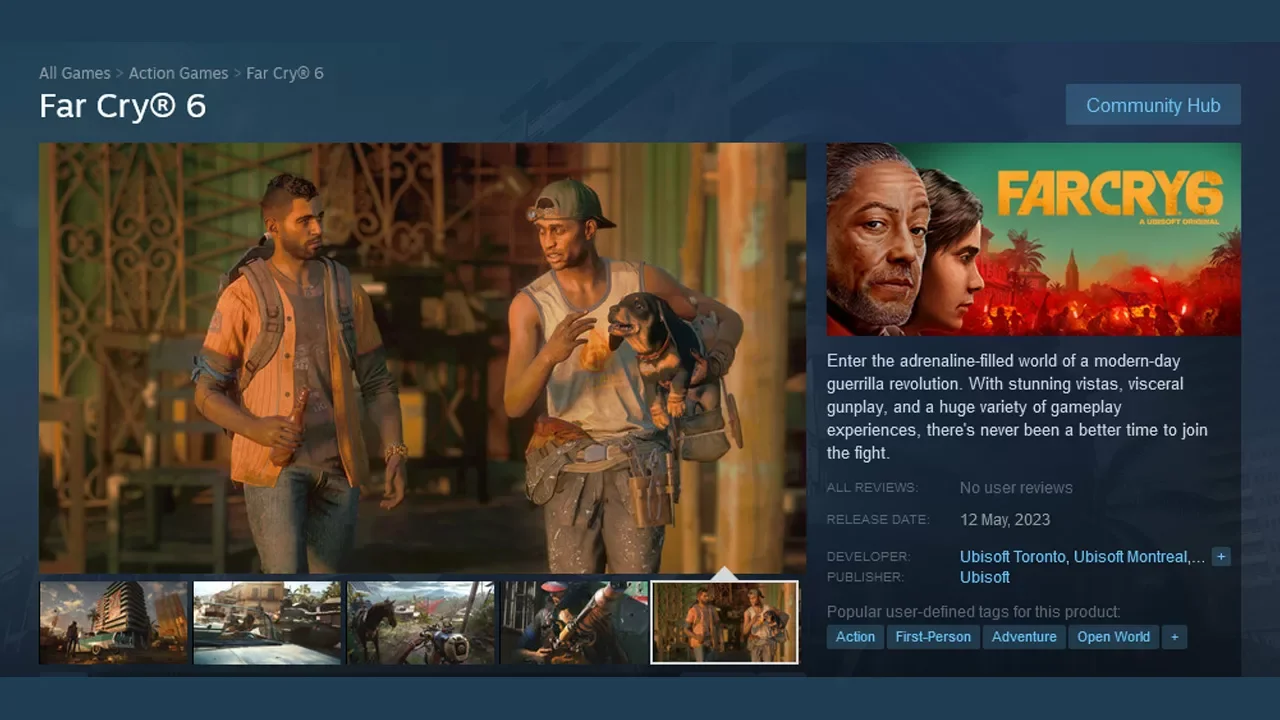
Task: Select the highlighted two men with dog thumbnail
Action: 725,622
